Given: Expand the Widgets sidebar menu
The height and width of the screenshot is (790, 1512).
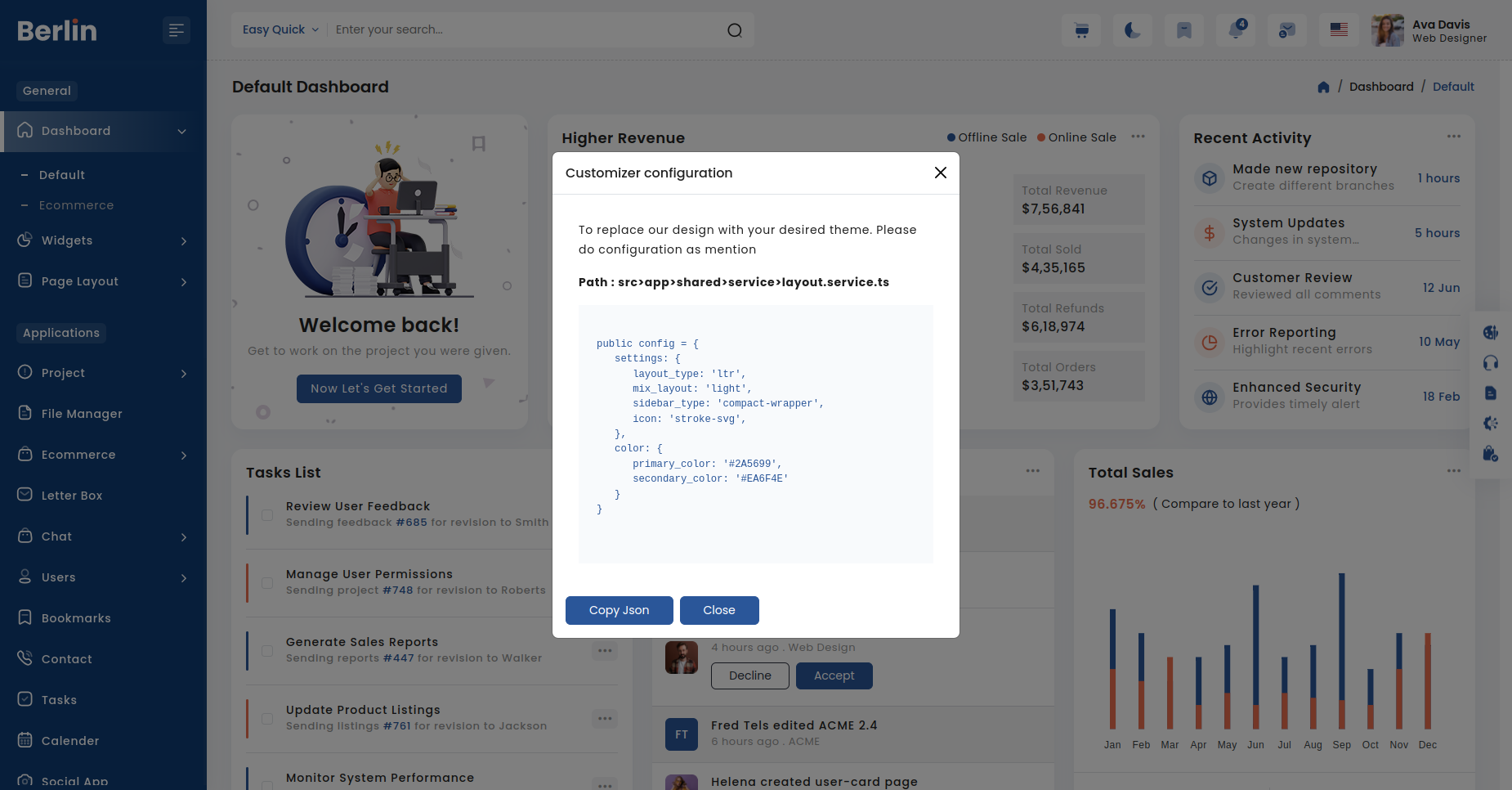Looking at the screenshot, I should click(103, 240).
